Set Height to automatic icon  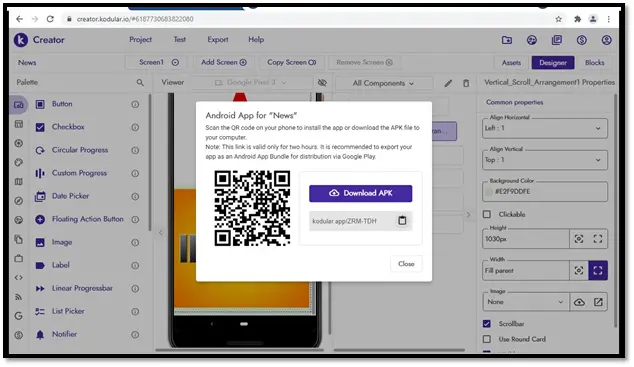pyautogui.click(x=579, y=239)
